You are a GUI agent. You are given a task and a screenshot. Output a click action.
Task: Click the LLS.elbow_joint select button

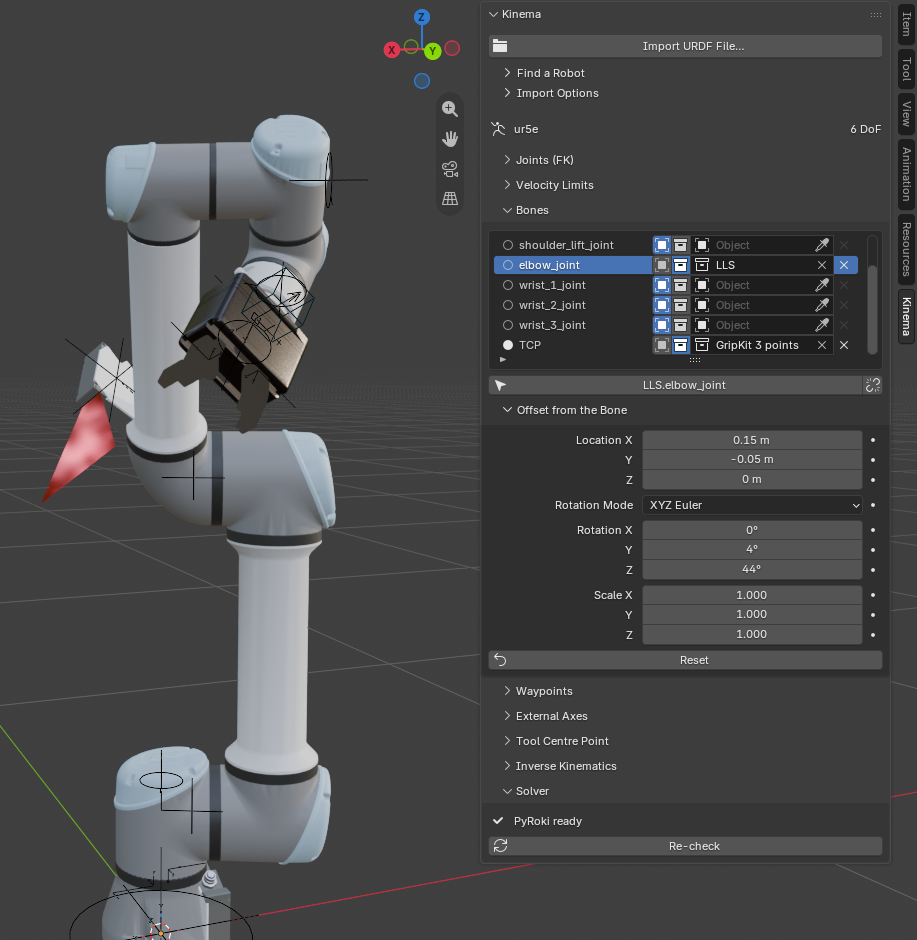point(675,385)
